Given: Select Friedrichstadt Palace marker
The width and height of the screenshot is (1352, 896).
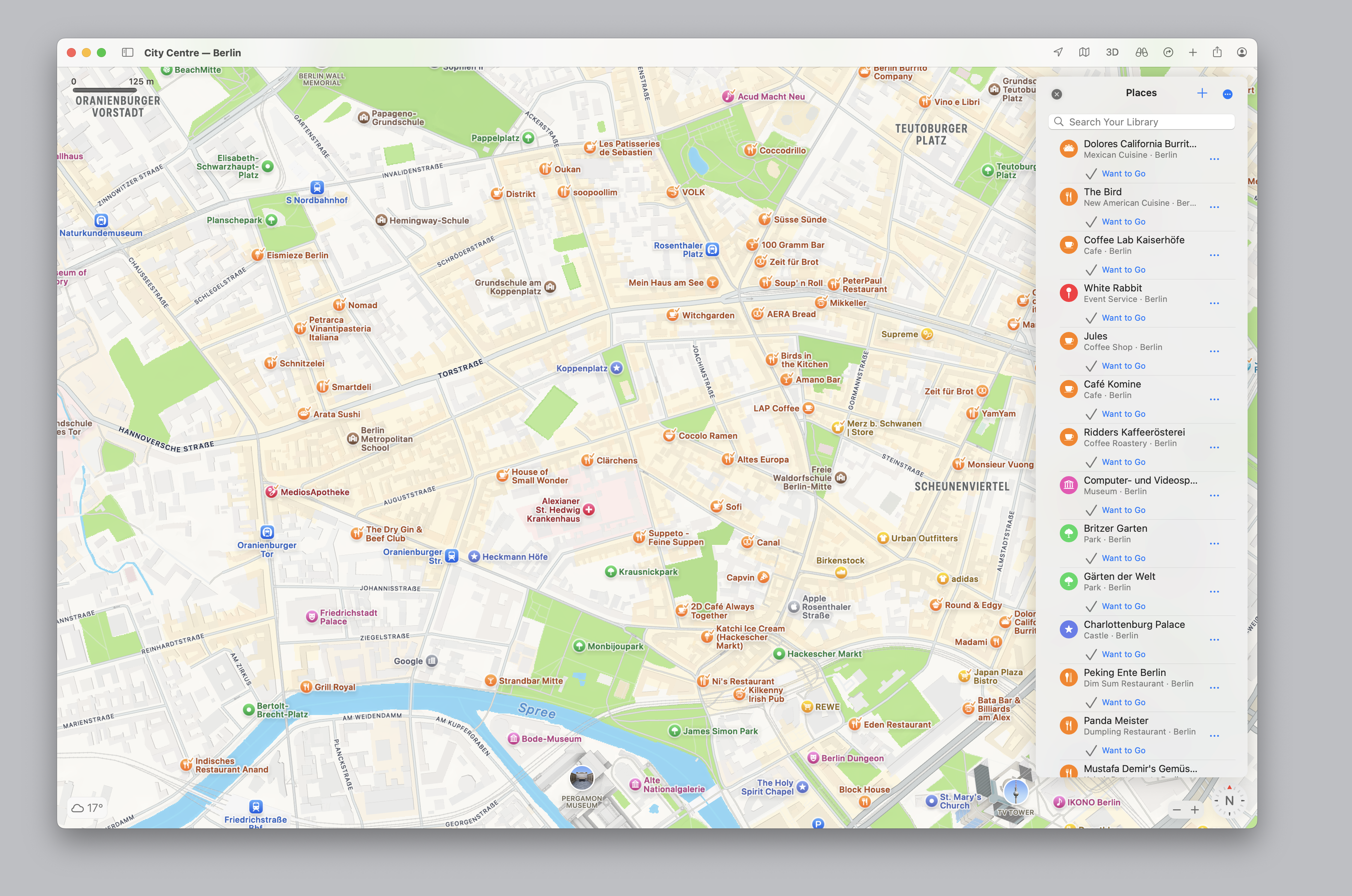Looking at the screenshot, I should (x=311, y=617).
